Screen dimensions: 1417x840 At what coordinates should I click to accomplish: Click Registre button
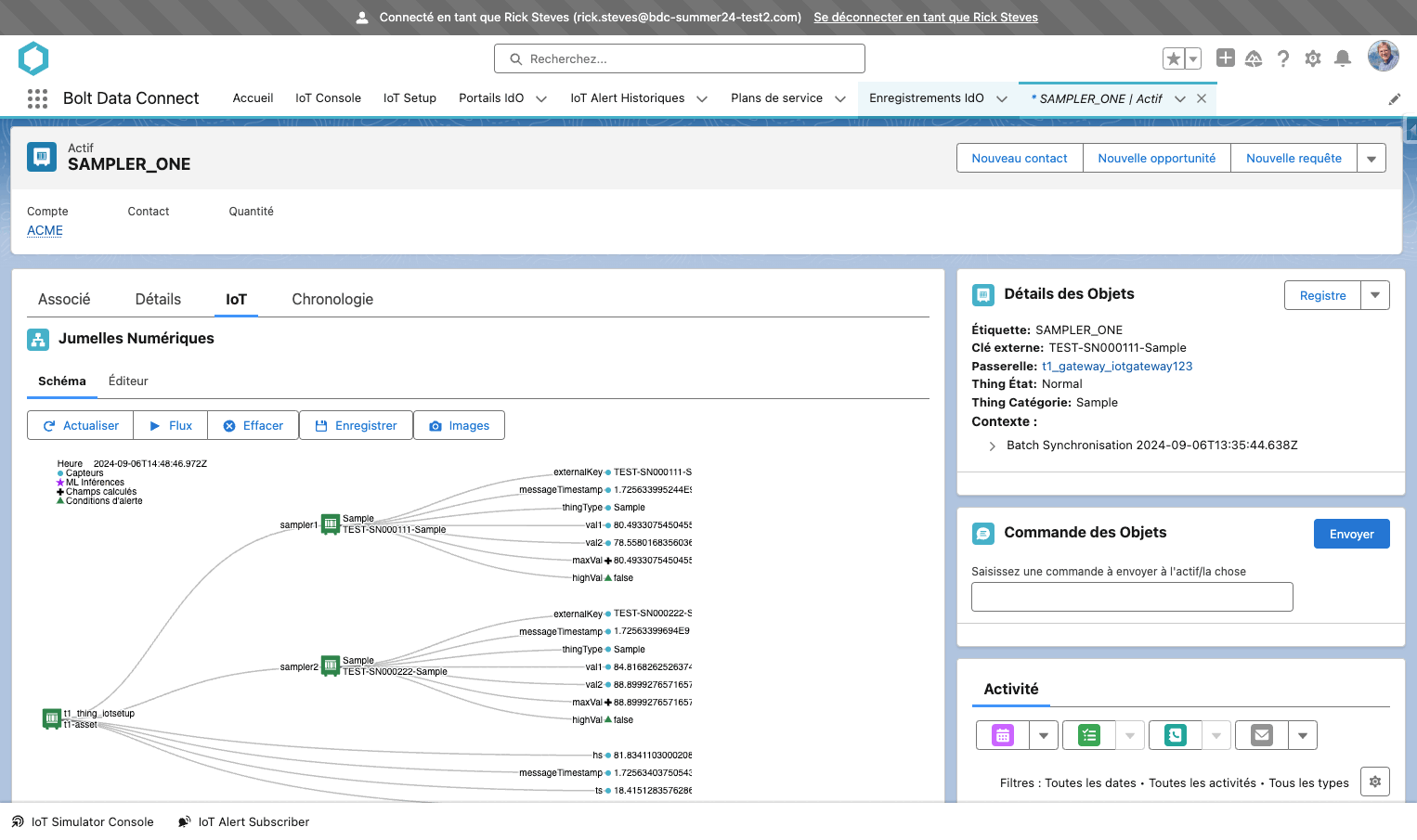point(1322,295)
